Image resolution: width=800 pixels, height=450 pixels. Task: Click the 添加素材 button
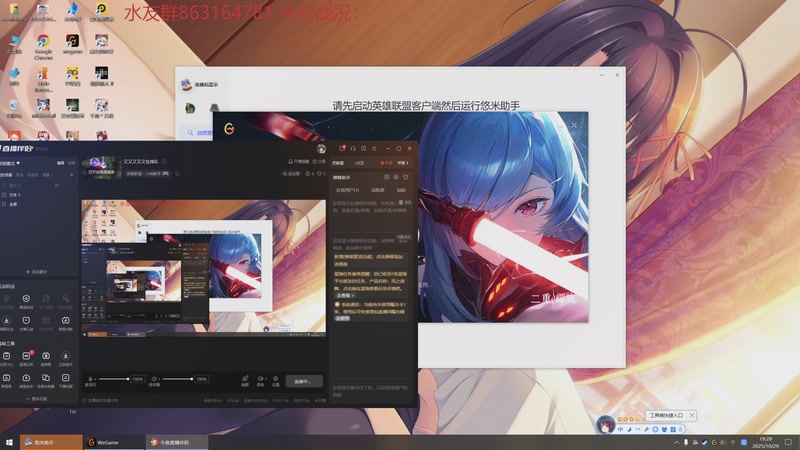click(x=37, y=272)
